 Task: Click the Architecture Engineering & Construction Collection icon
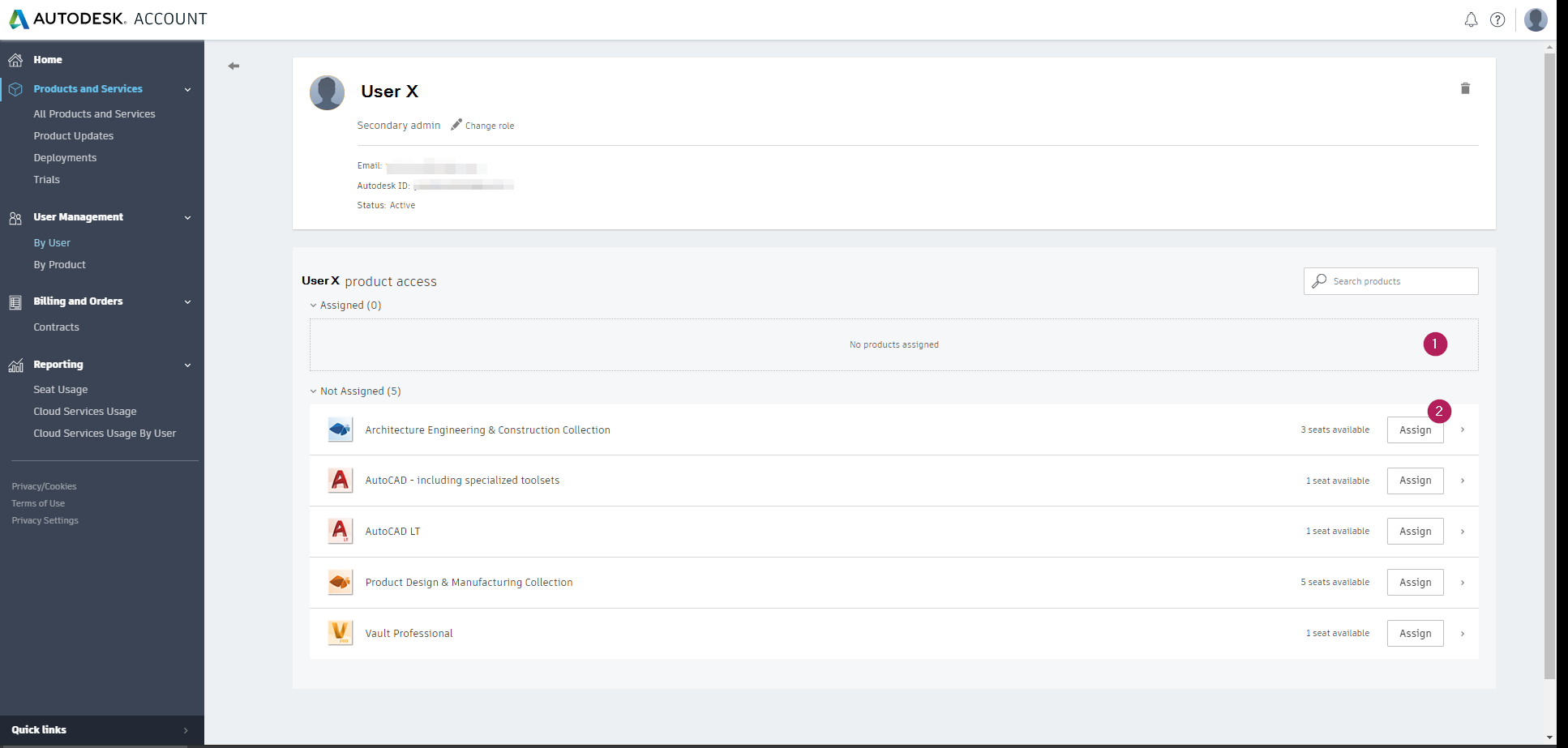(x=340, y=430)
